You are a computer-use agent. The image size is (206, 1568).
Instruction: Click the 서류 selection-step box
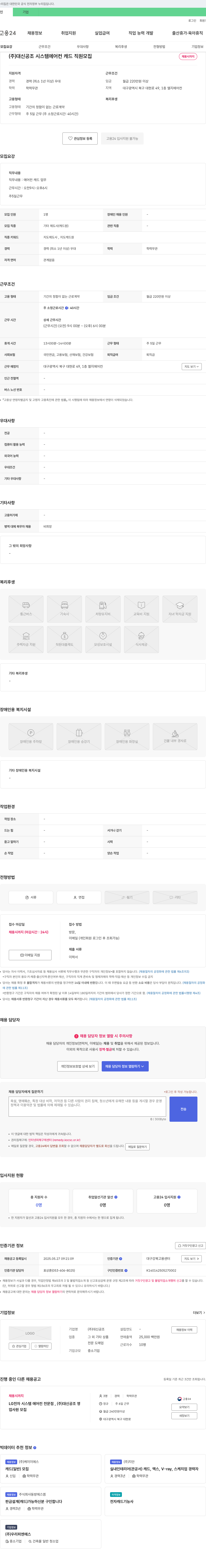click(31, 897)
